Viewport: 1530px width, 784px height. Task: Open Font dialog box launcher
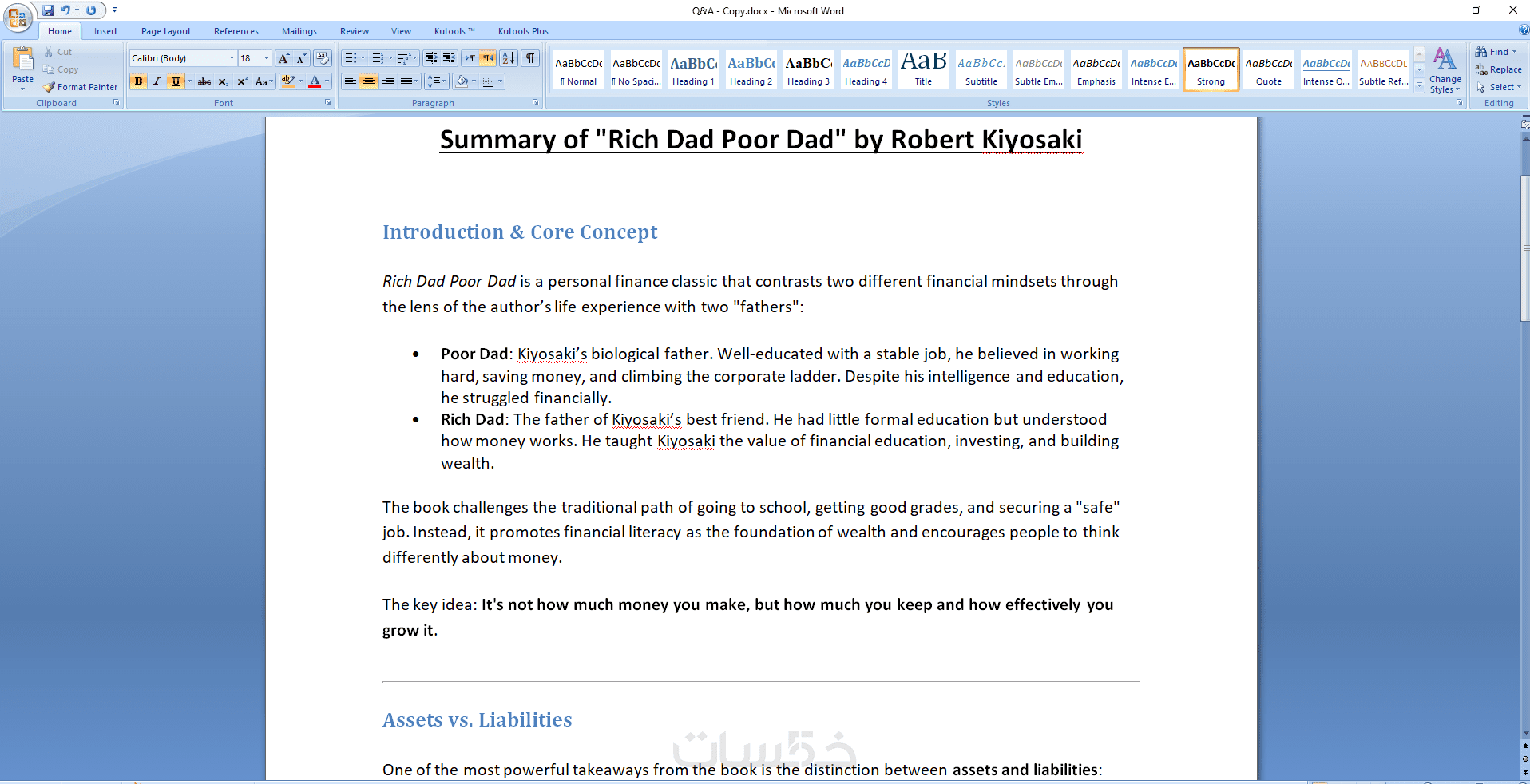click(x=327, y=103)
